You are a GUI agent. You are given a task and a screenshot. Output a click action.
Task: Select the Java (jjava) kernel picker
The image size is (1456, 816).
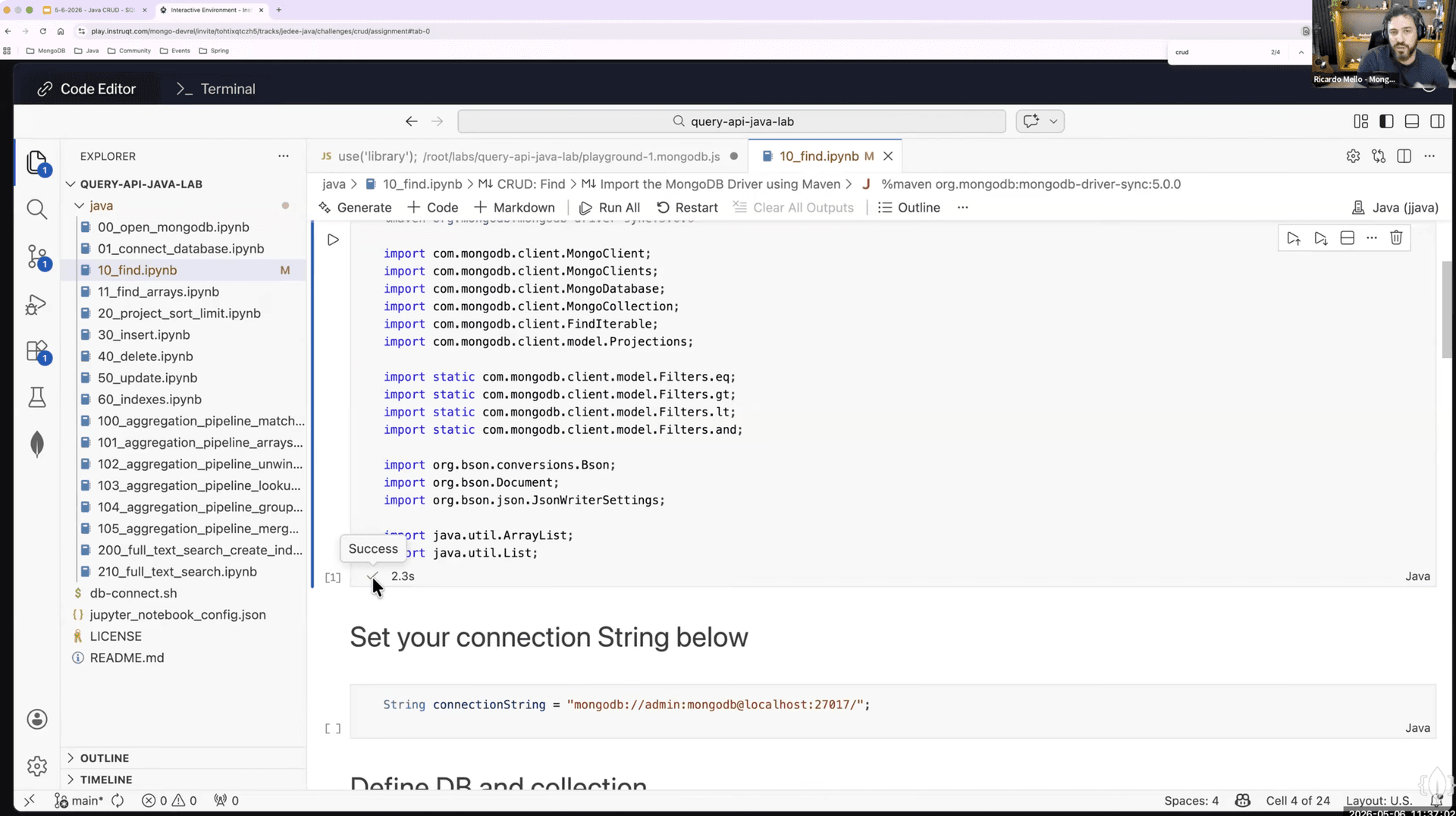pyautogui.click(x=1395, y=208)
